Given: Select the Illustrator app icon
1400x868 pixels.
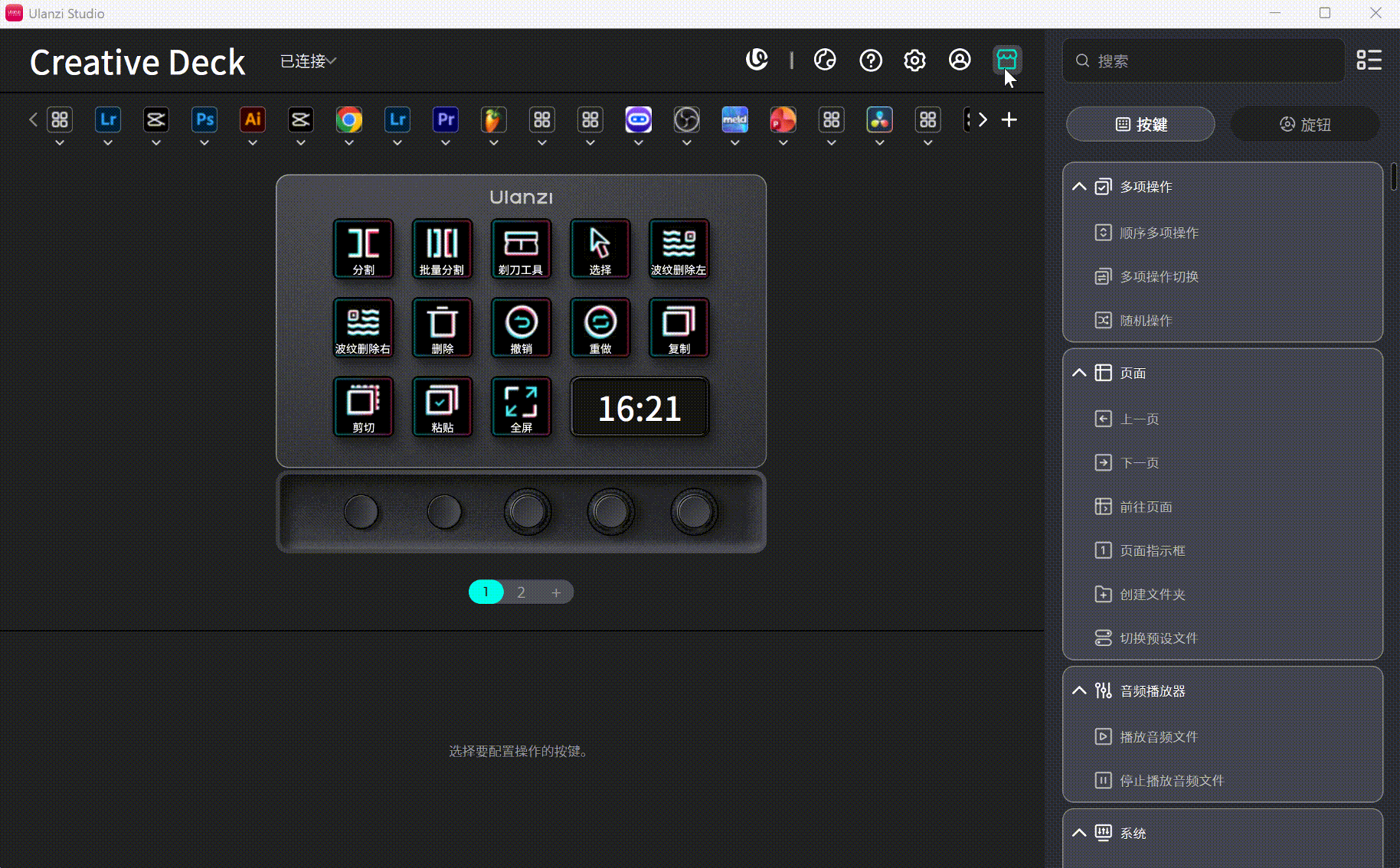Looking at the screenshot, I should point(252,119).
